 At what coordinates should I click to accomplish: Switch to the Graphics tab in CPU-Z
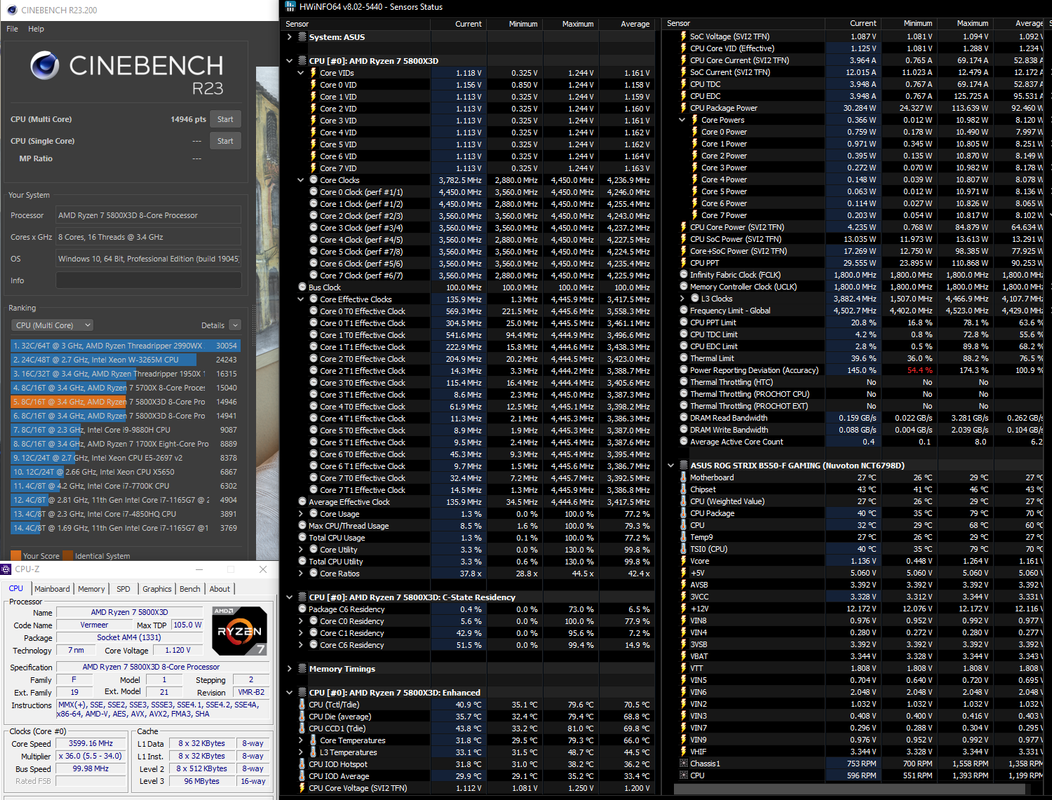pos(157,589)
